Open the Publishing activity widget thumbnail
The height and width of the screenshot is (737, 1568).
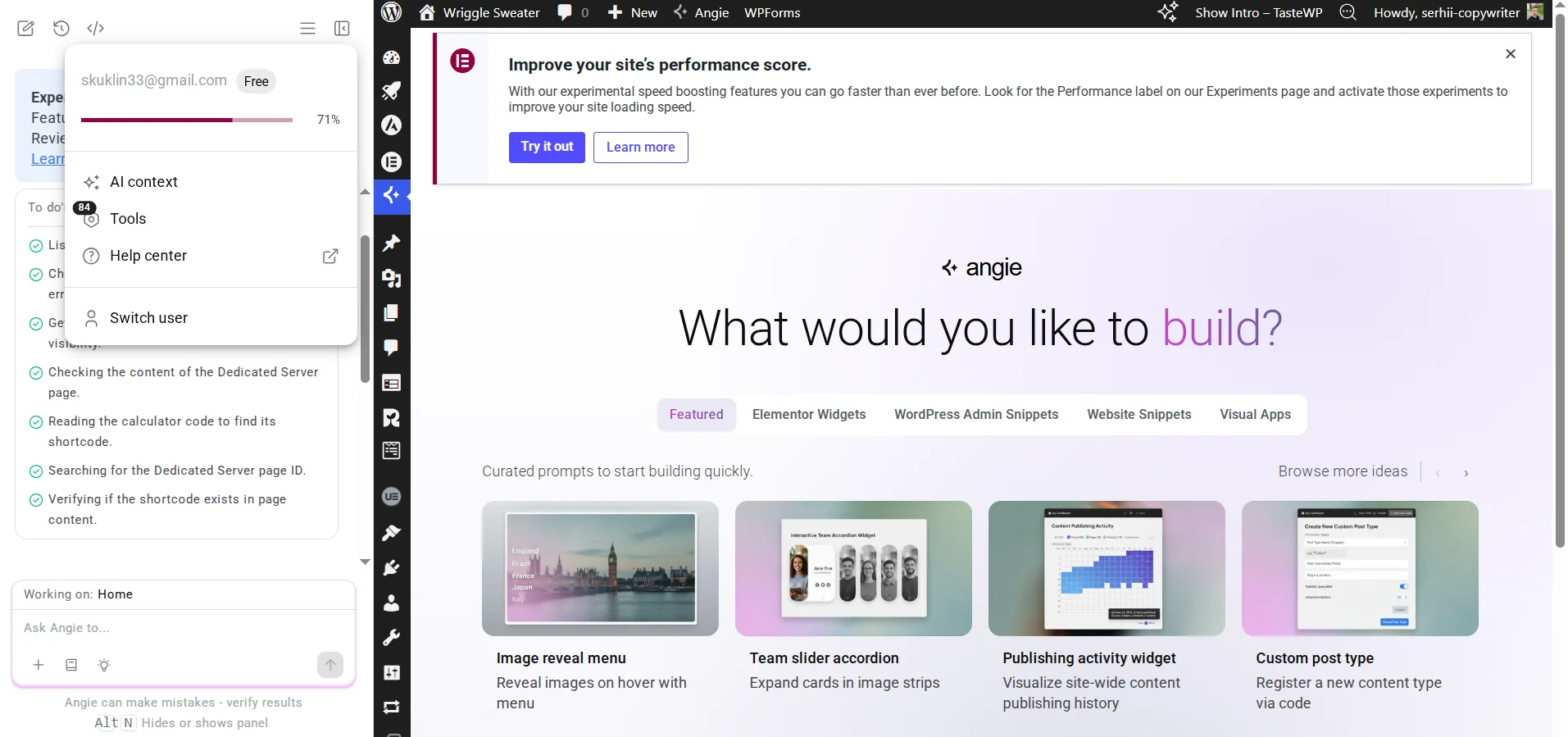(x=1107, y=568)
